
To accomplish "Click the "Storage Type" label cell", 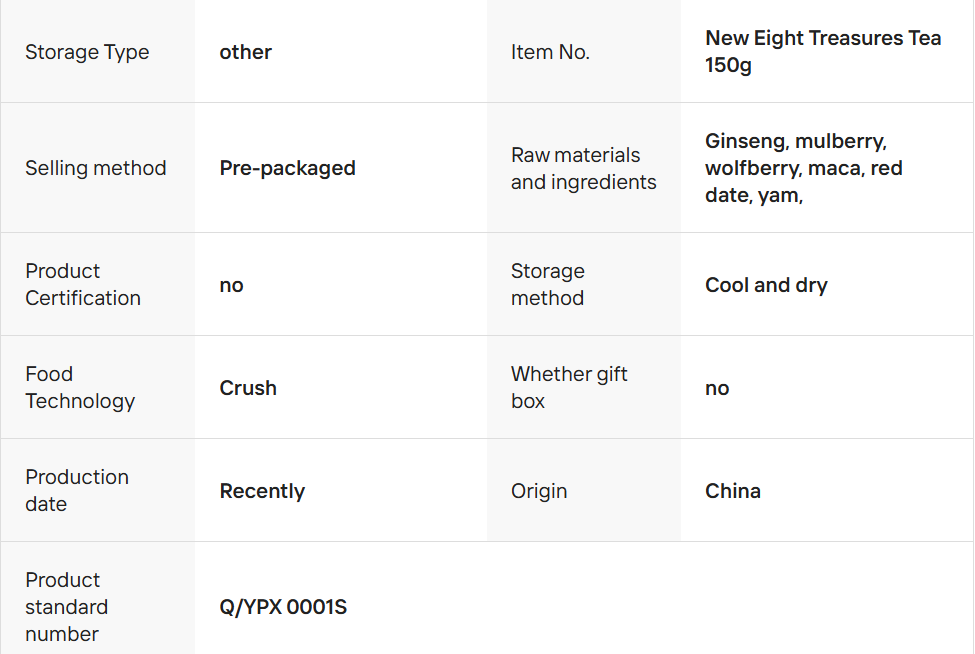I will point(87,52).
